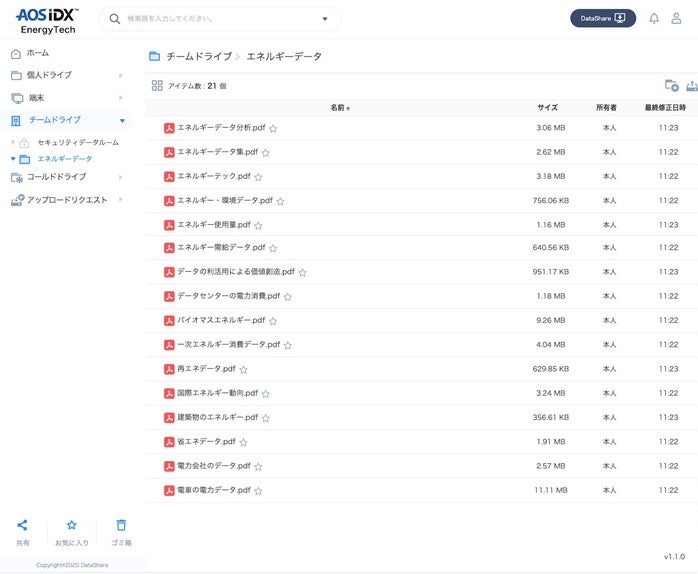Viewport: 698px width, 574px height.
Task: Sort by 所有者 column header
Action: pyautogui.click(x=606, y=107)
